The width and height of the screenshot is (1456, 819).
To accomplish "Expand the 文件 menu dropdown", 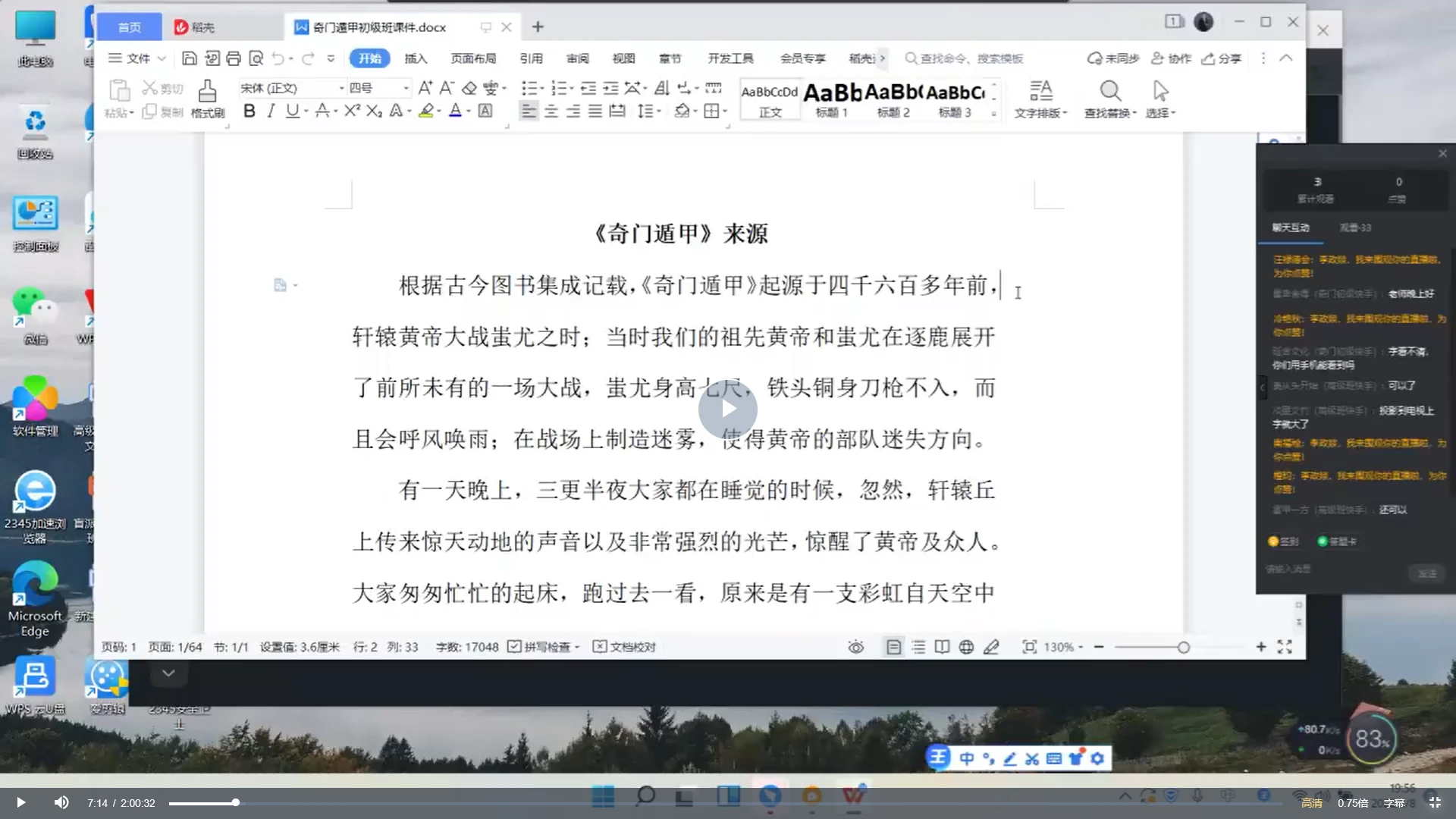I will coord(137,58).
